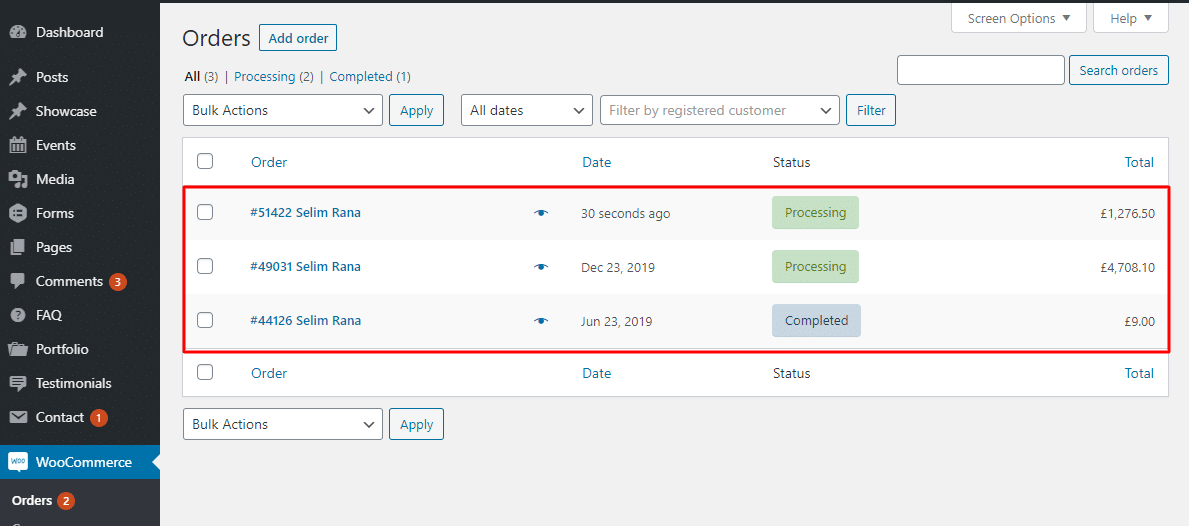This screenshot has width=1189, height=526.
Task: Click the Comments speech bubble icon
Action: [17, 281]
